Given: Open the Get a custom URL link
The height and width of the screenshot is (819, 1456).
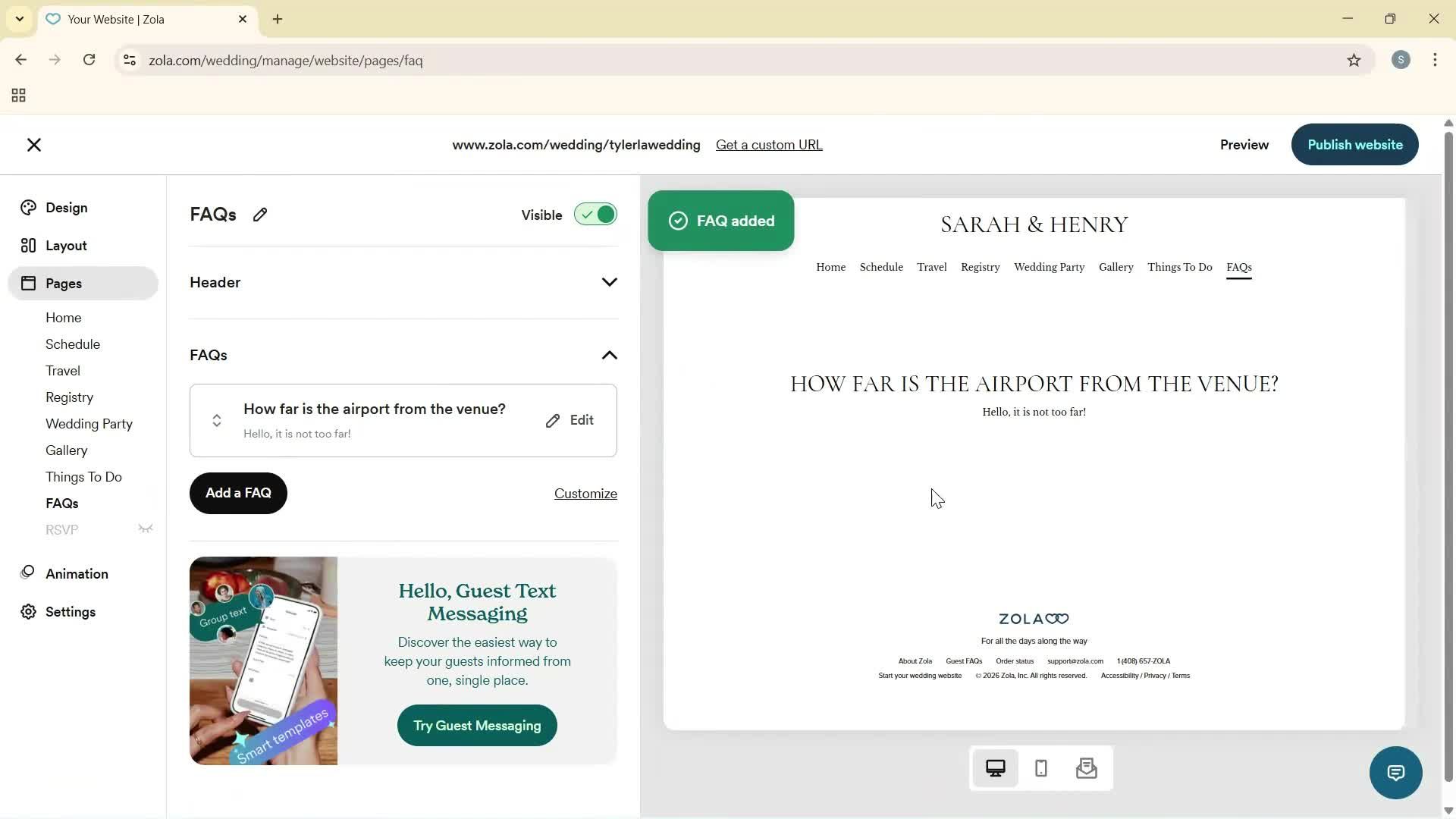Looking at the screenshot, I should click(x=769, y=144).
